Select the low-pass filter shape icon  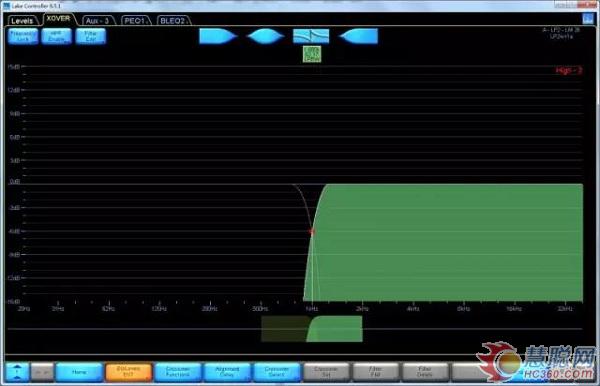tap(218, 36)
